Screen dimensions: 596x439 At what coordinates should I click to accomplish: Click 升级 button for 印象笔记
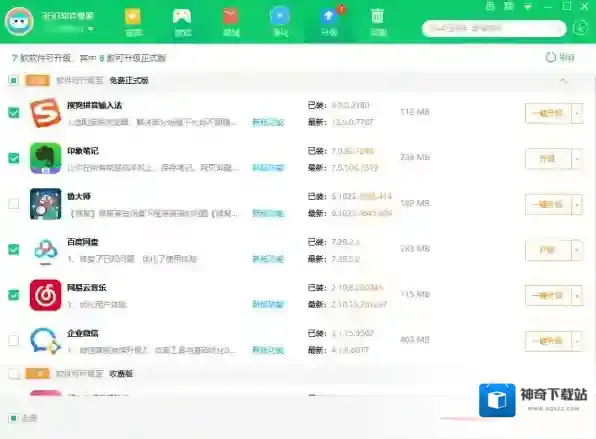[x=548, y=158]
